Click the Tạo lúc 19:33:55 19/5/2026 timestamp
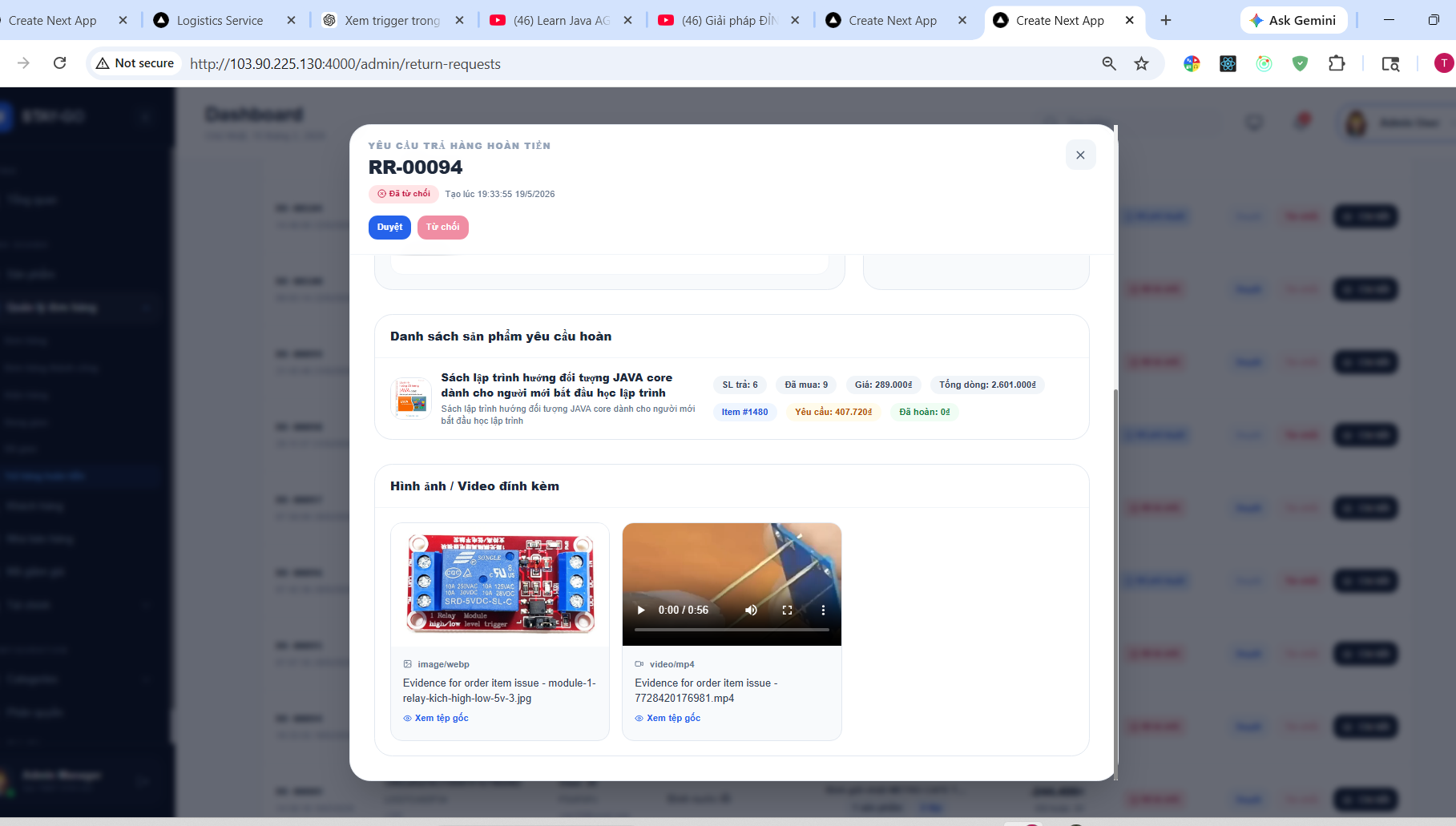This screenshot has height=826, width=1456. click(x=500, y=194)
